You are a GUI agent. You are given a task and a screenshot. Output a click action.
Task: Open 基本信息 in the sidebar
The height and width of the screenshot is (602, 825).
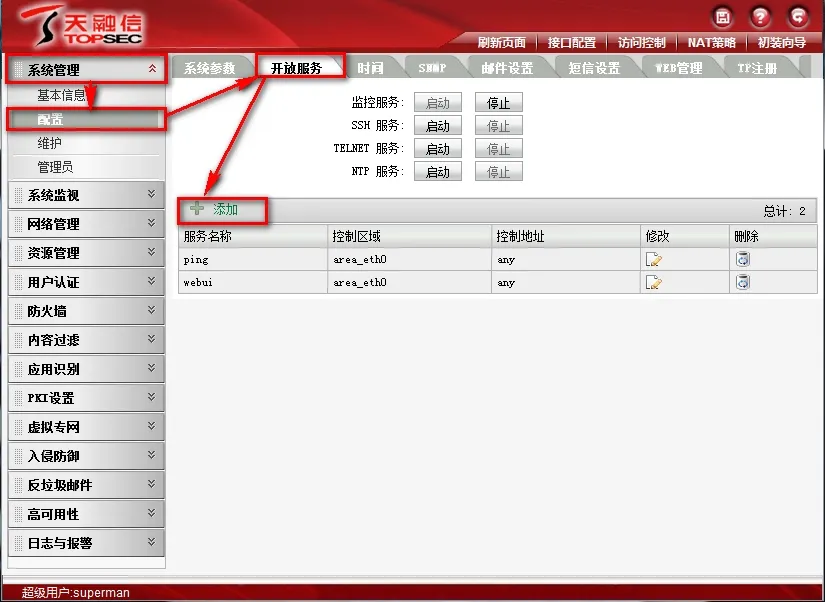(x=62, y=95)
